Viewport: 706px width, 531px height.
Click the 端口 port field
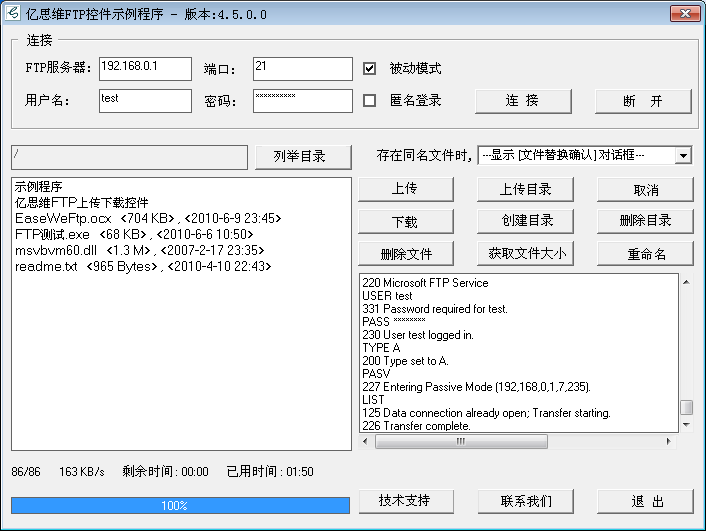pyautogui.click(x=303, y=69)
